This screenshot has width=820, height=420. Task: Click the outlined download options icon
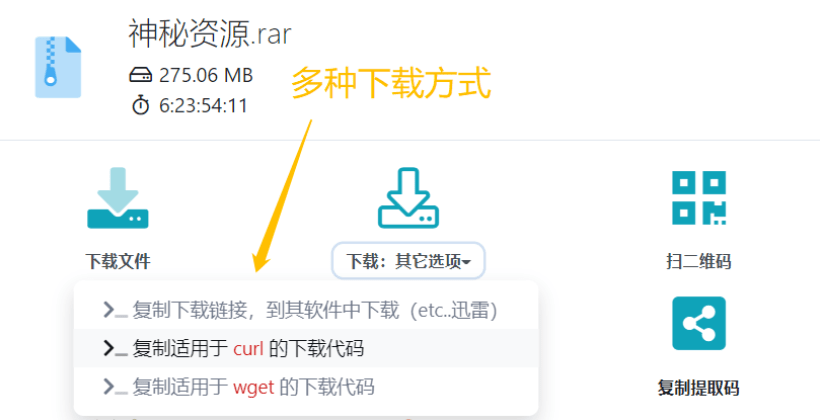click(408, 198)
